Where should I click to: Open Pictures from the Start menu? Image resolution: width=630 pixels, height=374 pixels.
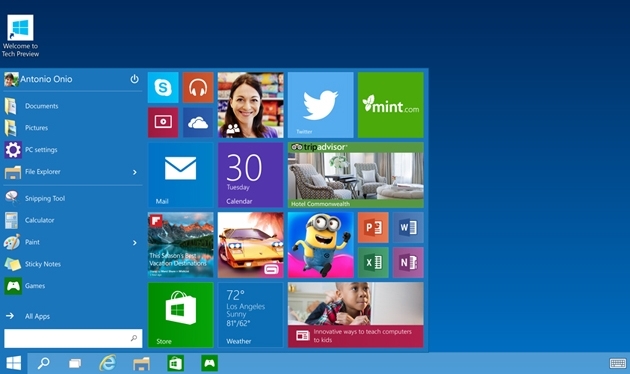[x=72, y=128]
